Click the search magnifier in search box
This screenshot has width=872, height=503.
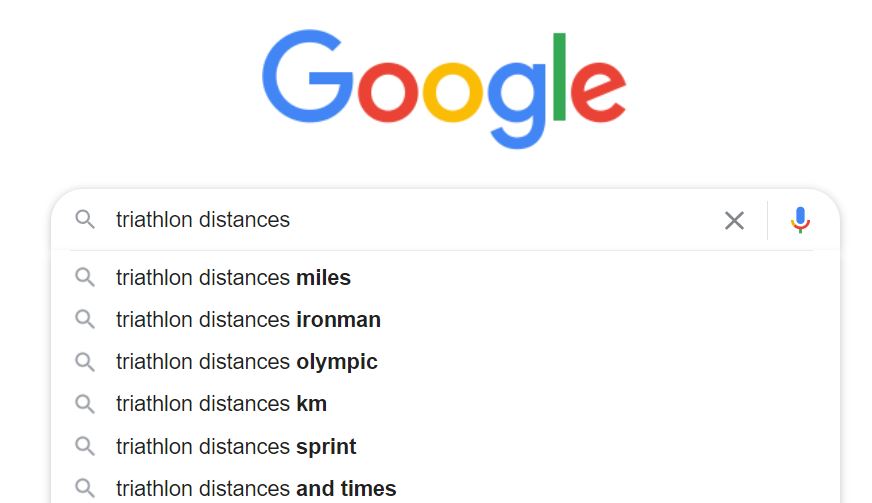85,219
